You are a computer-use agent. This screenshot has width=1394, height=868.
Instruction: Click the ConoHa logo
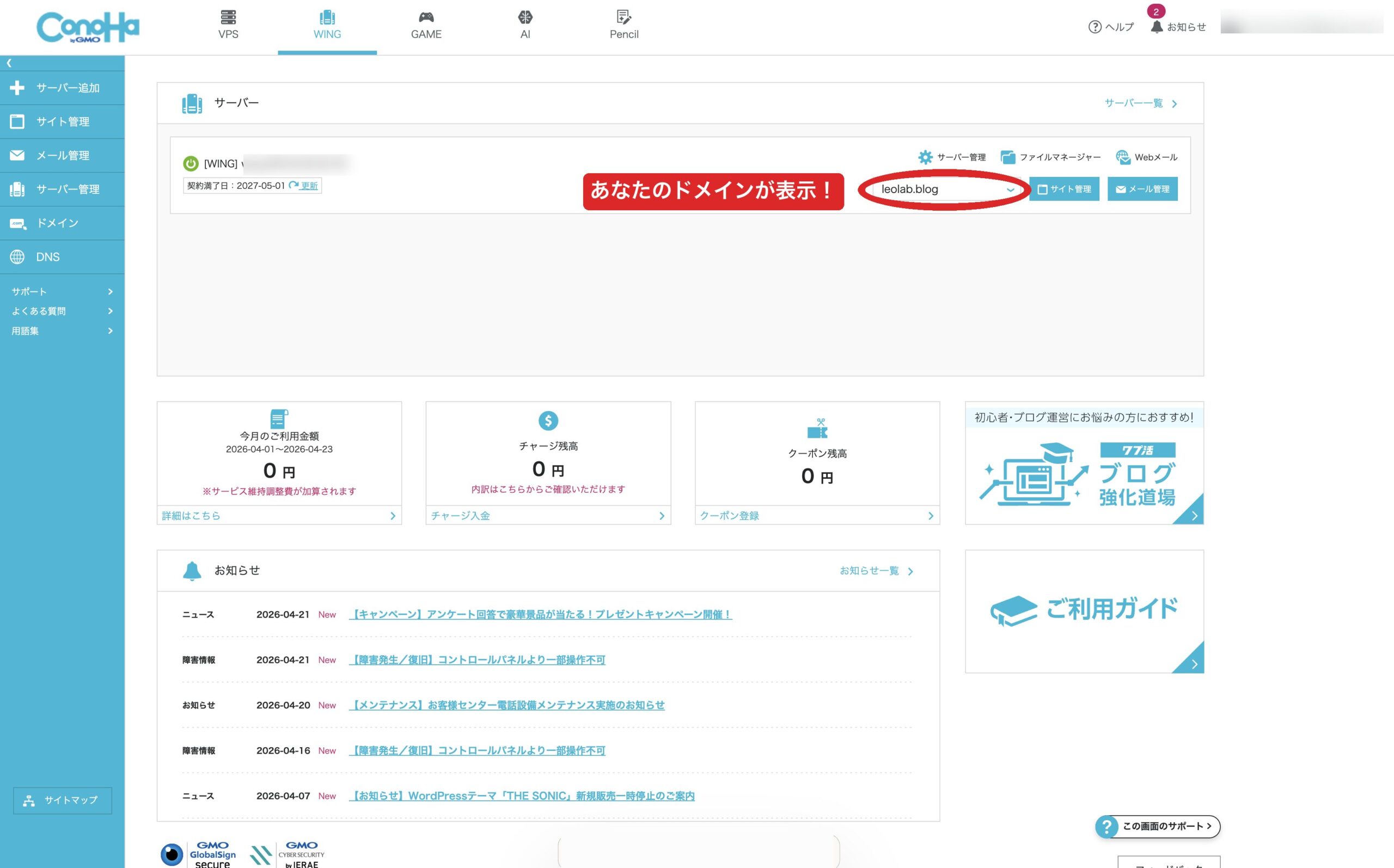88,27
